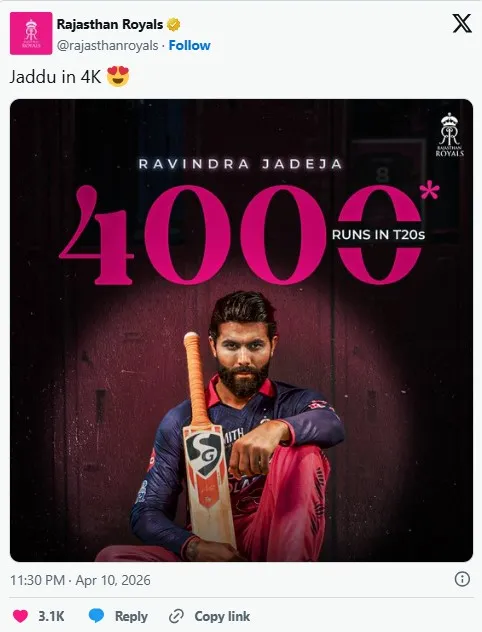Open the @rajasthanroyals handle link
The width and height of the screenshot is (482, 632).
(107, 46)
